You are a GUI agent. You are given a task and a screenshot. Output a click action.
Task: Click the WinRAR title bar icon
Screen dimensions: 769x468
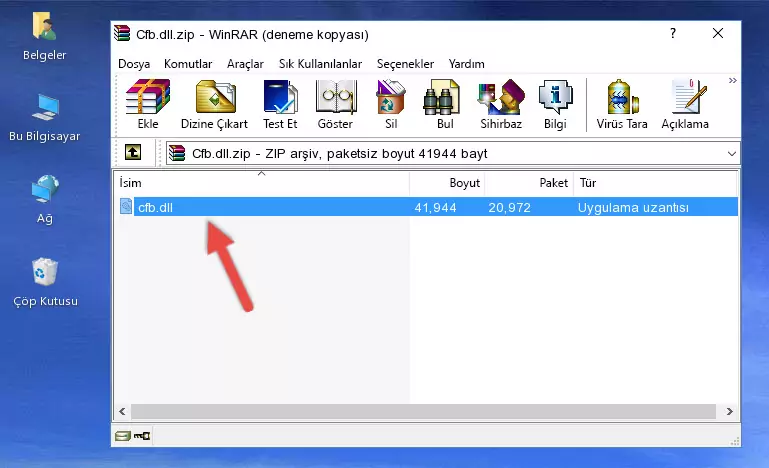[x=122, y=33]
